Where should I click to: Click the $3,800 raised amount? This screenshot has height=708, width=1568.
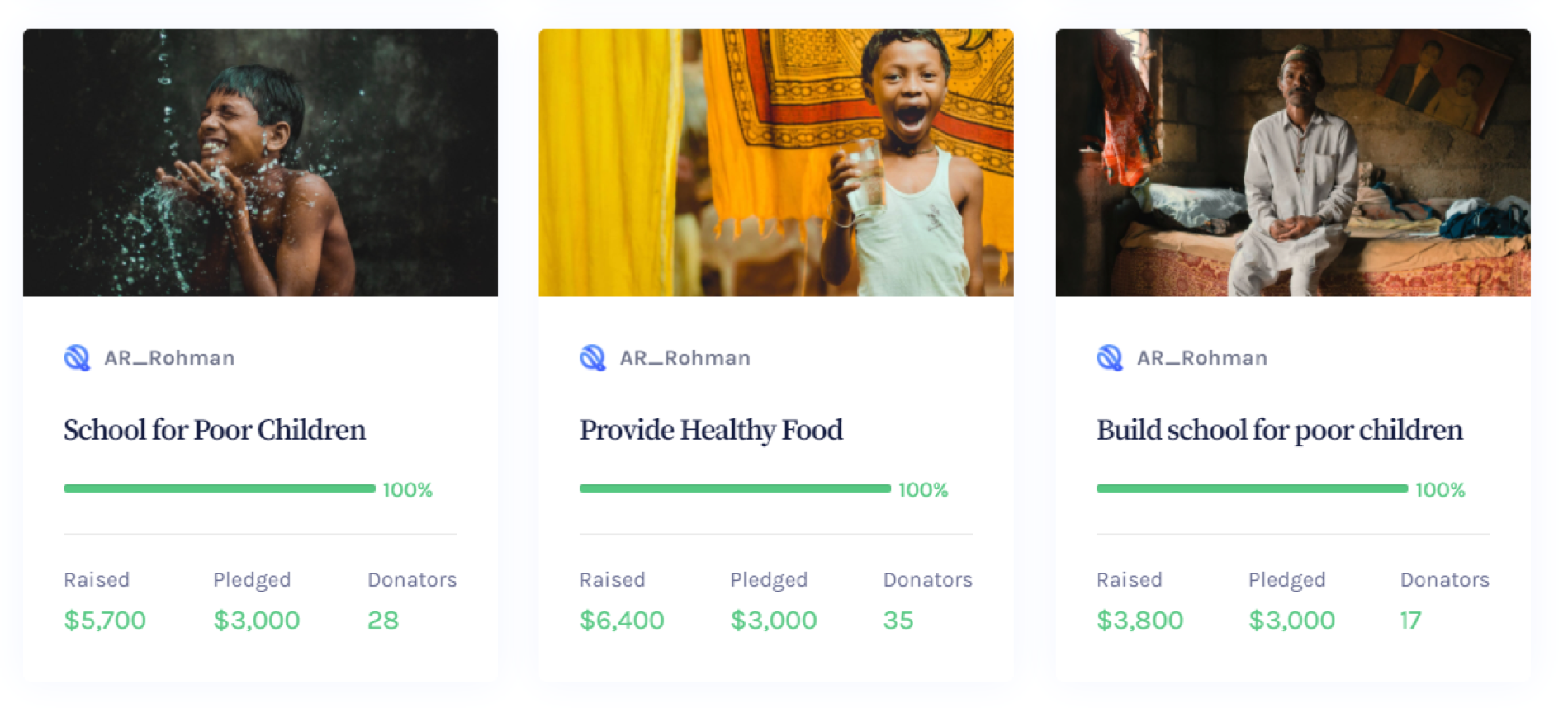coord(1139,620)
